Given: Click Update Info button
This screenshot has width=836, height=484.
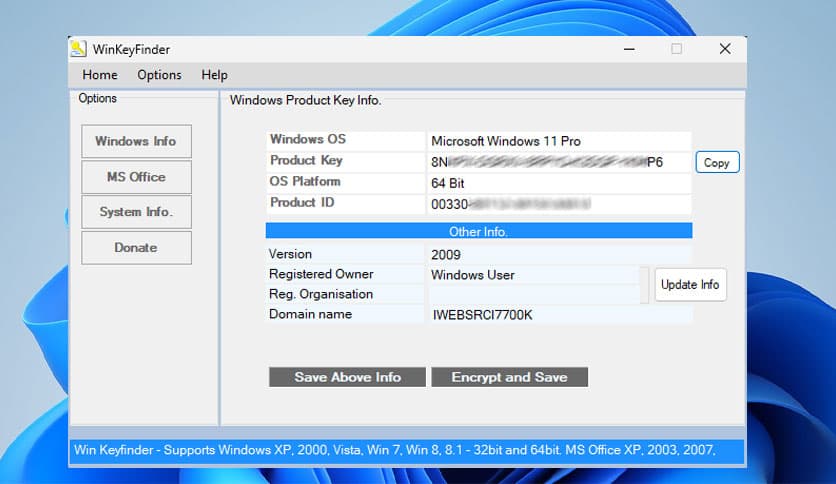Looking at the screenshot, I should pyautogui.click(x=690, y=285).
